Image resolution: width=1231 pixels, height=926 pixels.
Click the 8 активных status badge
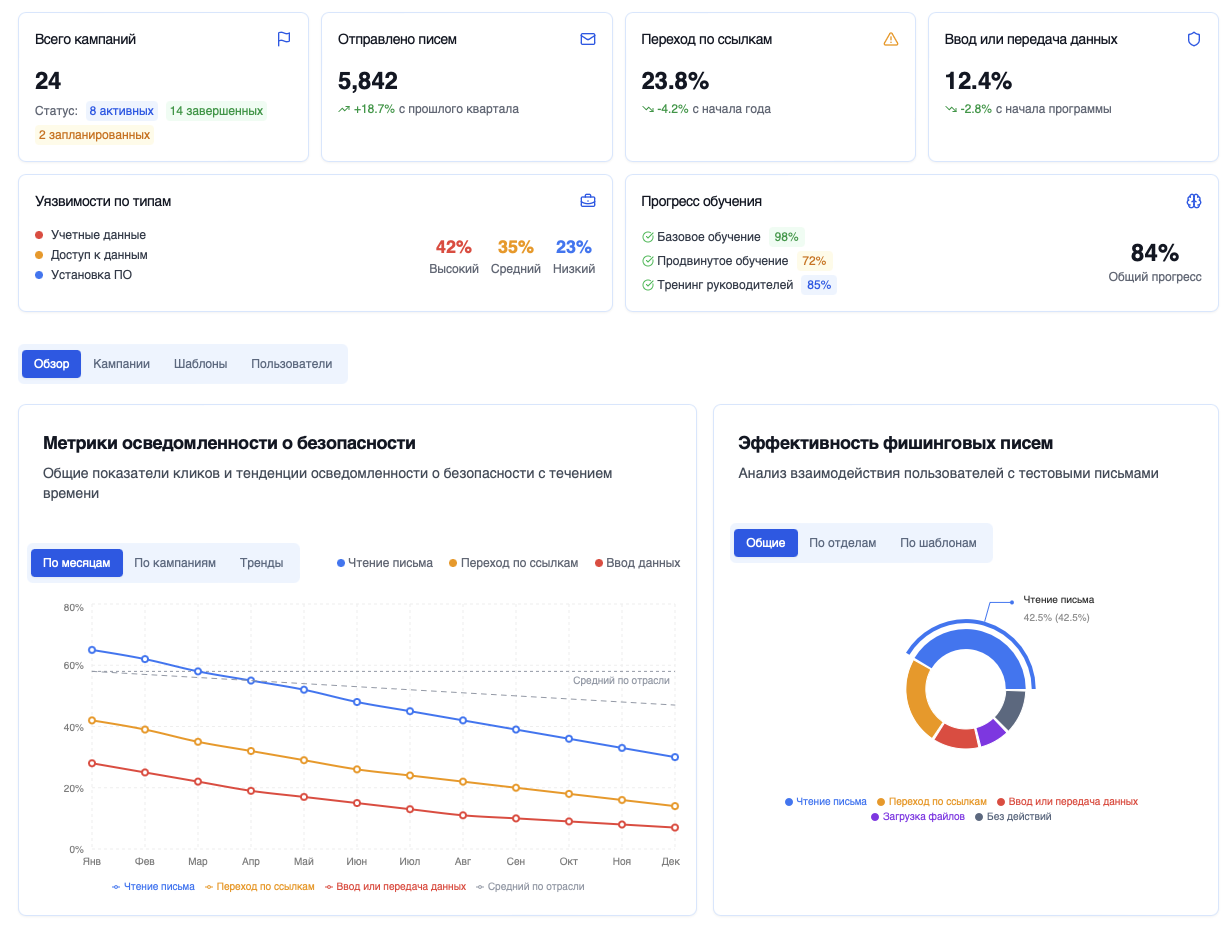pyautogui.click(x=121, y=111)
